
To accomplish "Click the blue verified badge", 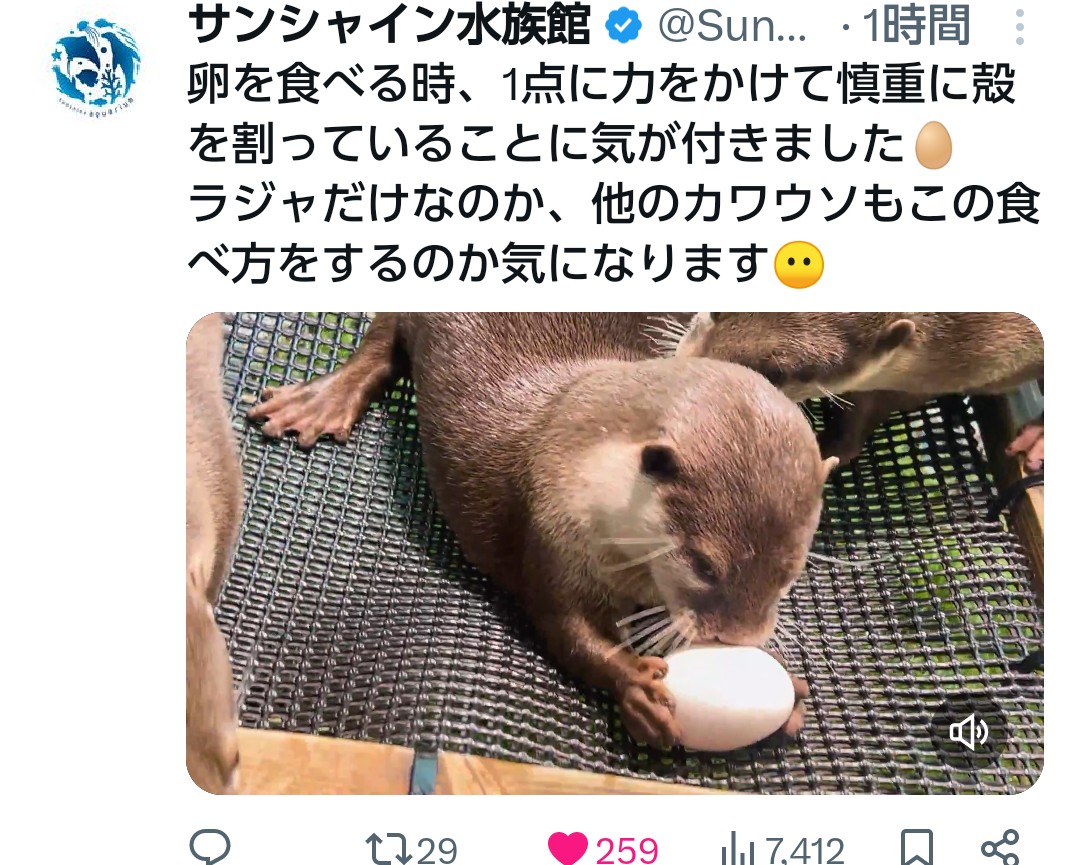I will pyautogui.click(x=623, y=26).
